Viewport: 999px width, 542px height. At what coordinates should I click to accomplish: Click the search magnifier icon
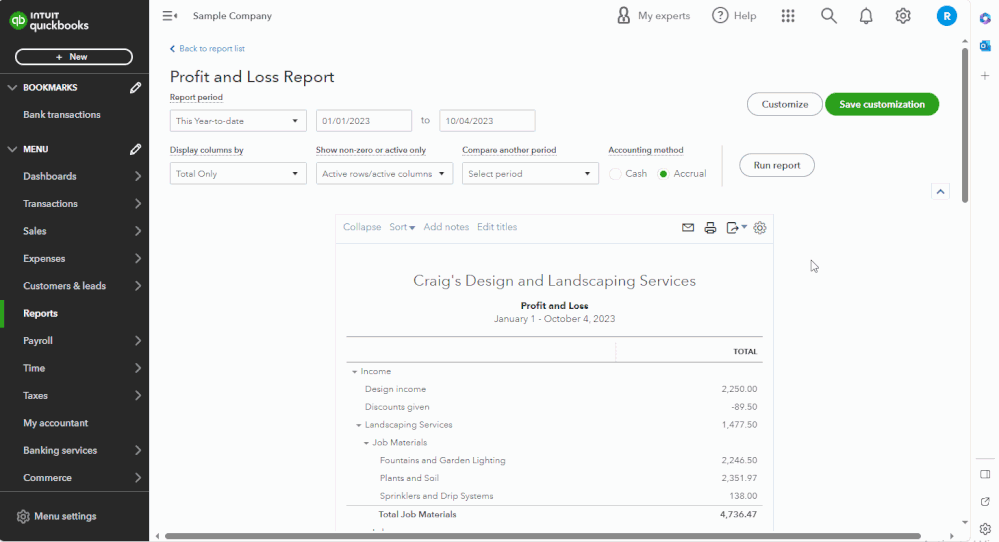point(828,16)
